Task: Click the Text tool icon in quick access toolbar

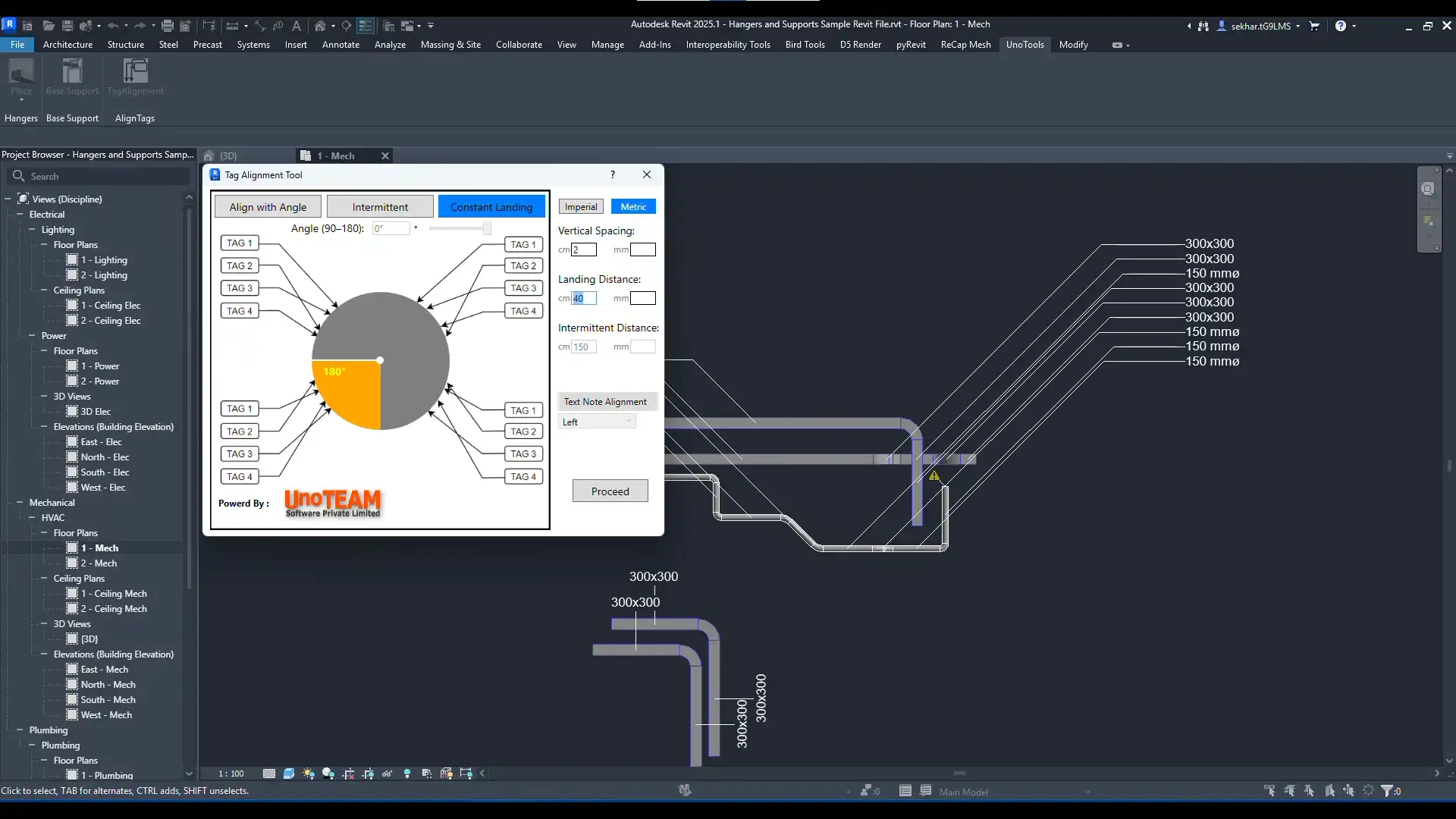Action: pyautogui.click(x=297, y=26)
